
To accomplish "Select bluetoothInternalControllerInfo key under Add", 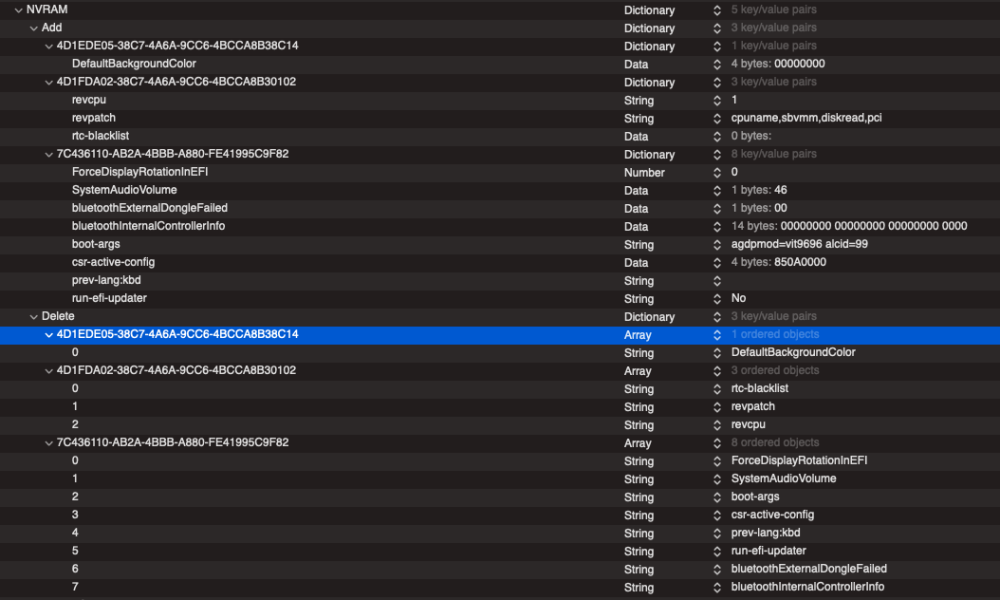I will [x=148, y=226].
